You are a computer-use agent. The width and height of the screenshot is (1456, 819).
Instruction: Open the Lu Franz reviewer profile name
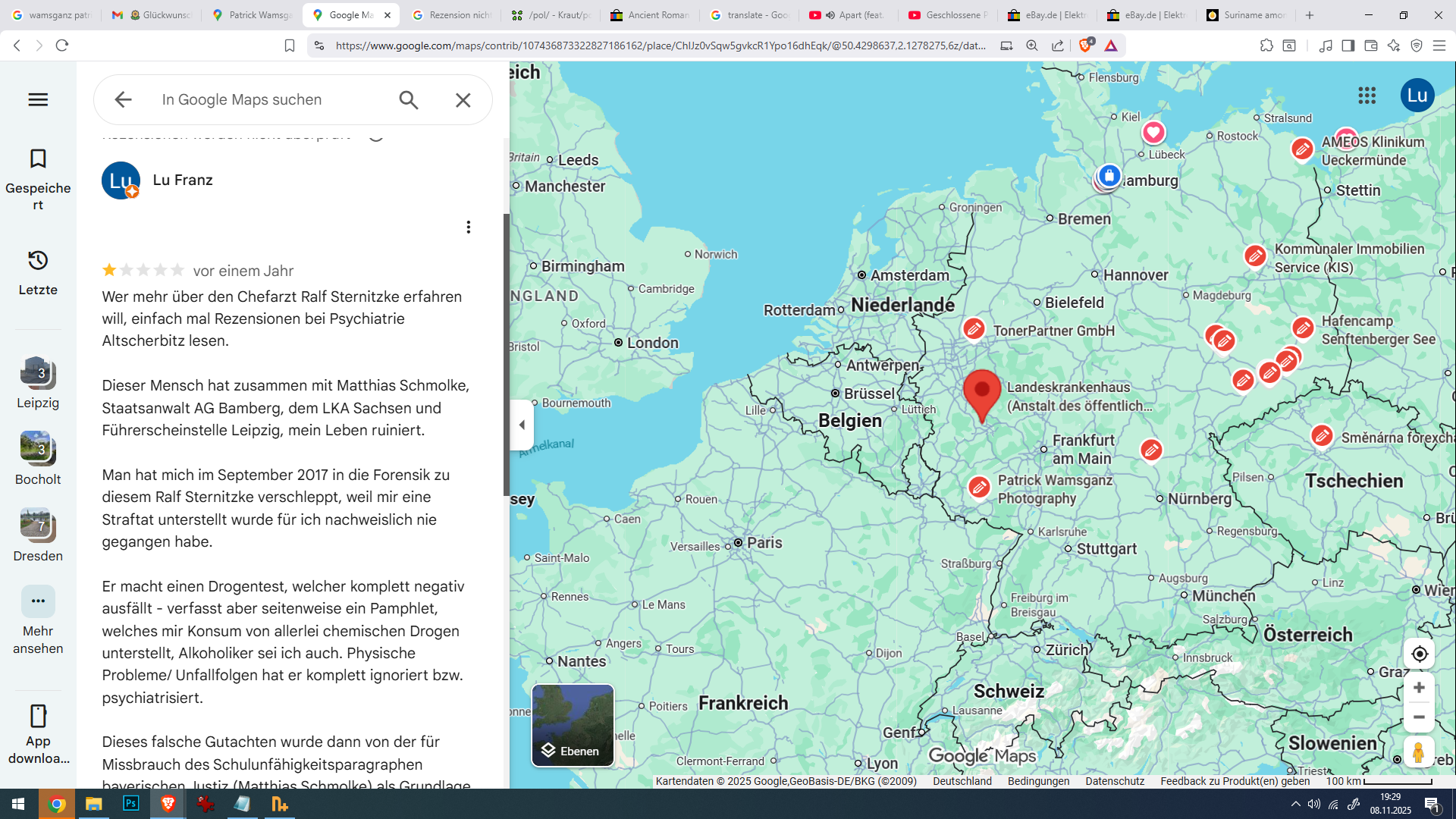coord(183,180)
